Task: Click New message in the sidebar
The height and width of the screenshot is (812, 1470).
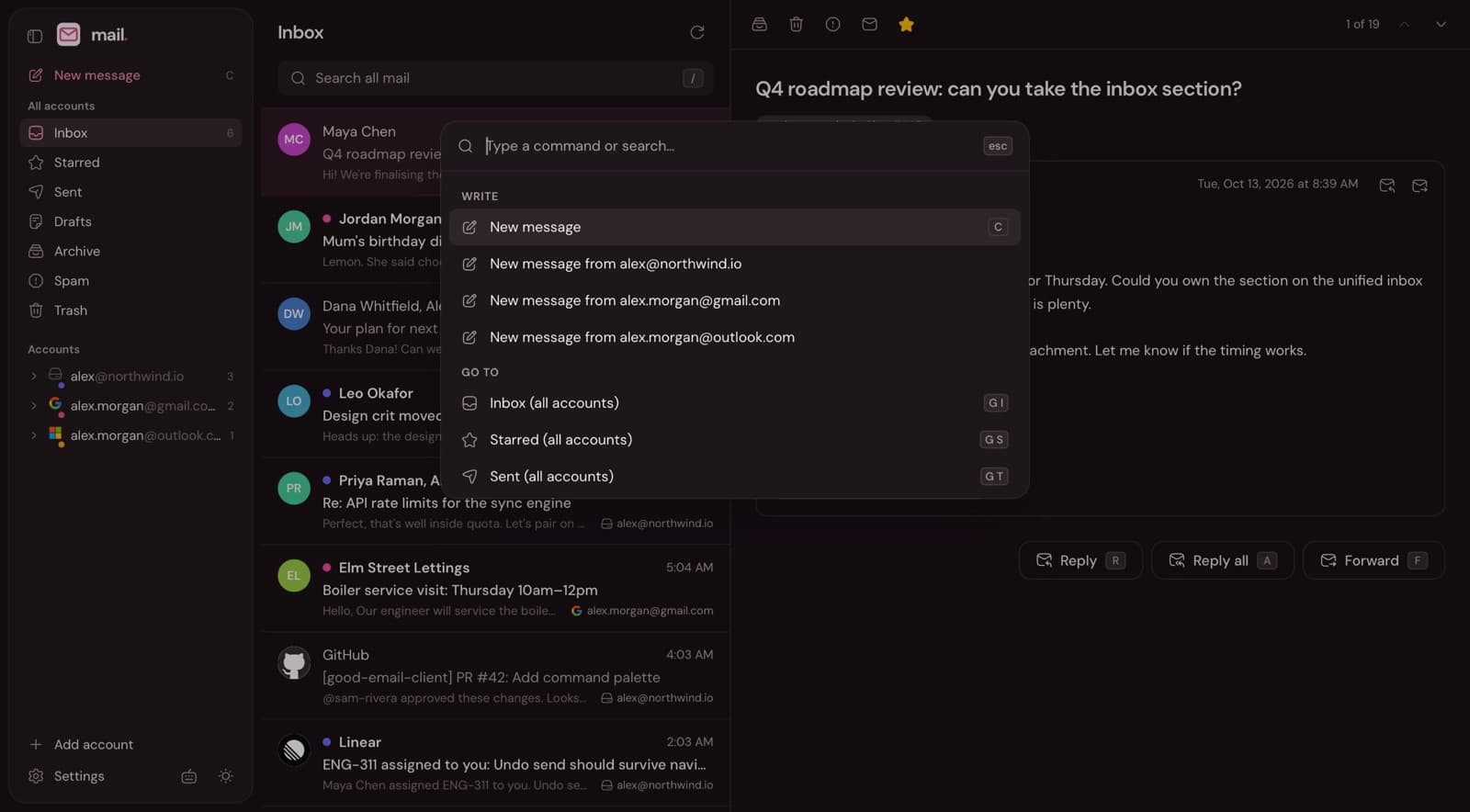Action: coord(130,75)
